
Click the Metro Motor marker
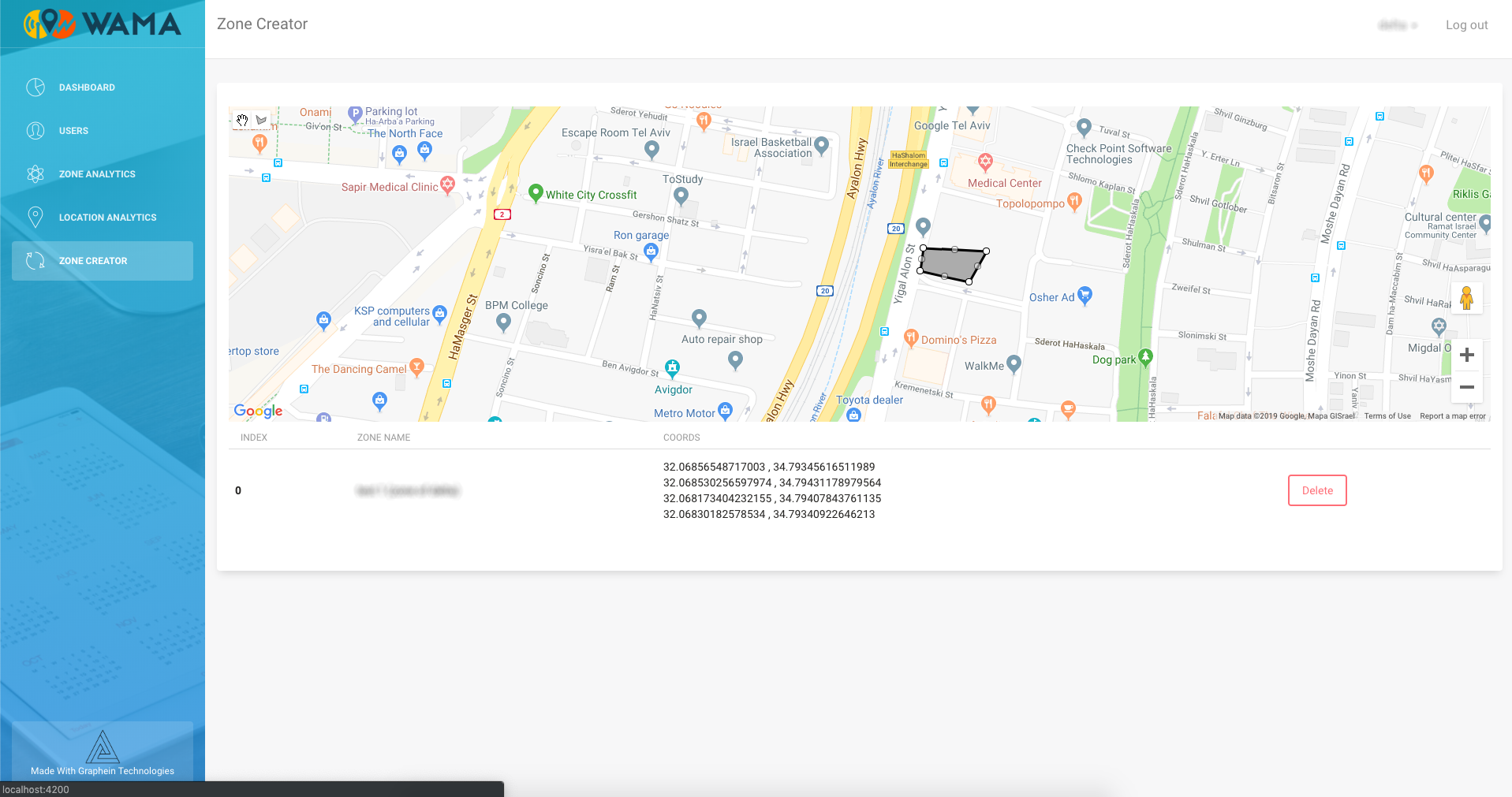click(x=726, y=410)
